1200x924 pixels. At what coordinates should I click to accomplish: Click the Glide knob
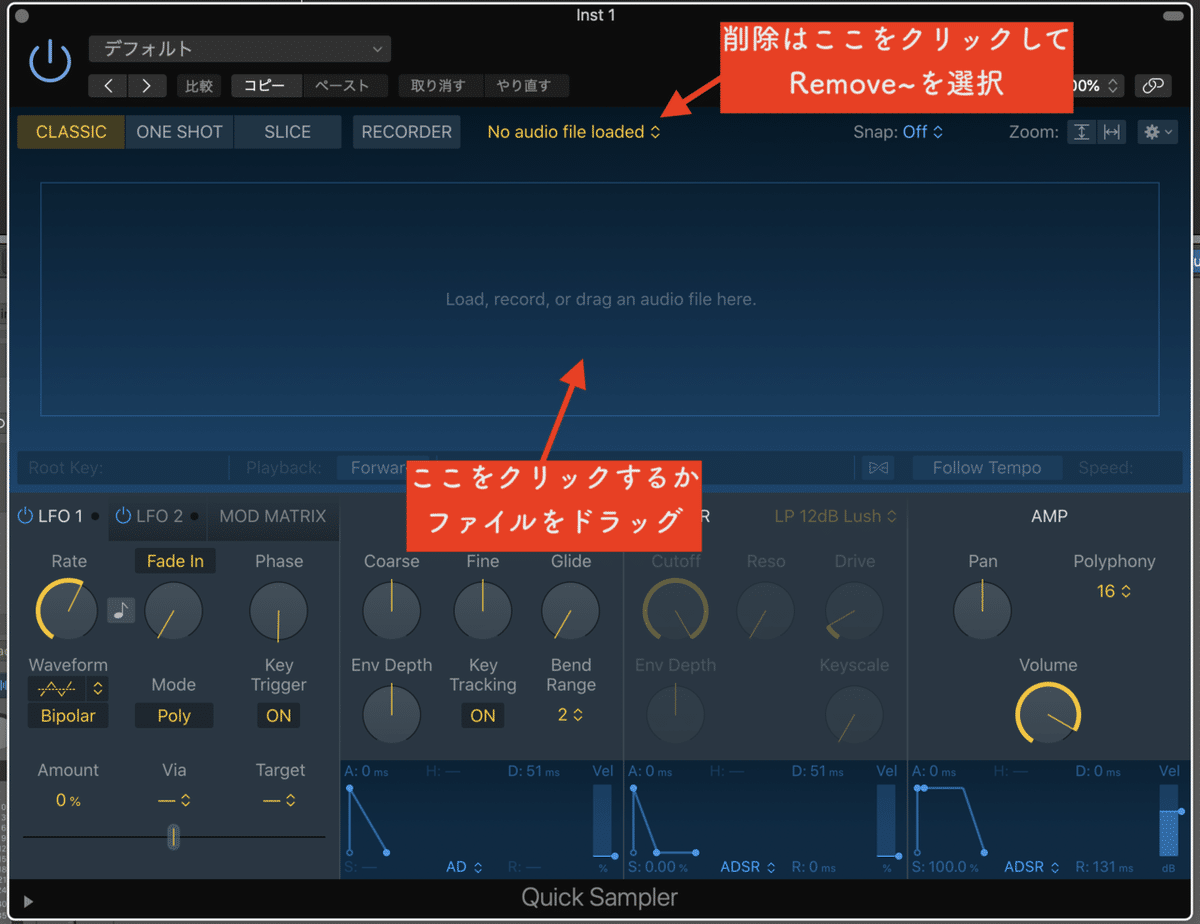571,611
